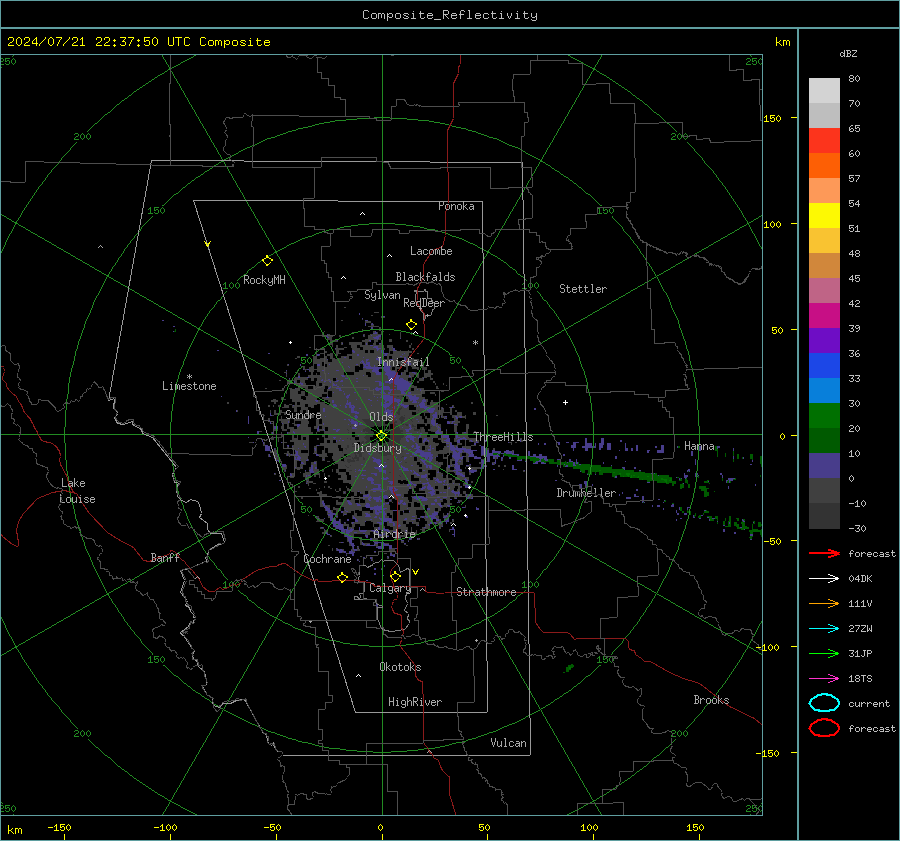This screenshot has width=900, height=841.
Task: Click the red 'forecast' ellipse legend icon
Action: point(824,728)
